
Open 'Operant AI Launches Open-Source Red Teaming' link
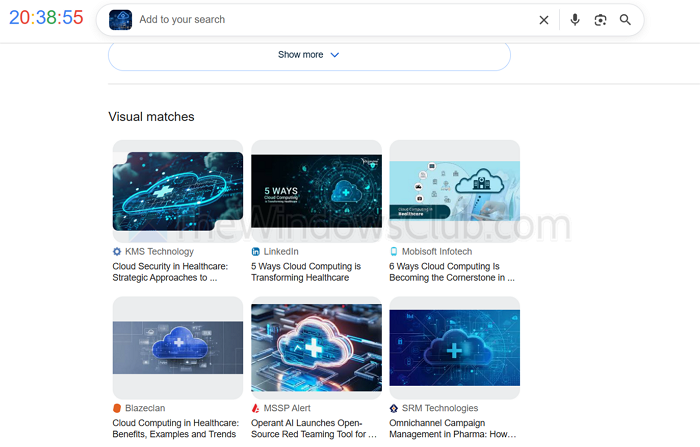point(313,428)
